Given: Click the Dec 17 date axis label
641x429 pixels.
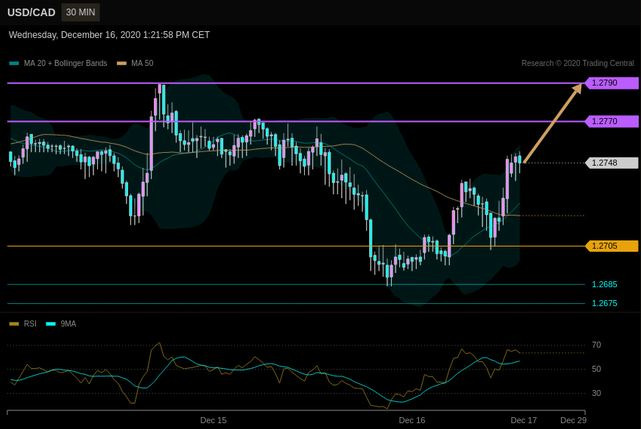Looking at the screenshot, I should [x=524, y=420].
